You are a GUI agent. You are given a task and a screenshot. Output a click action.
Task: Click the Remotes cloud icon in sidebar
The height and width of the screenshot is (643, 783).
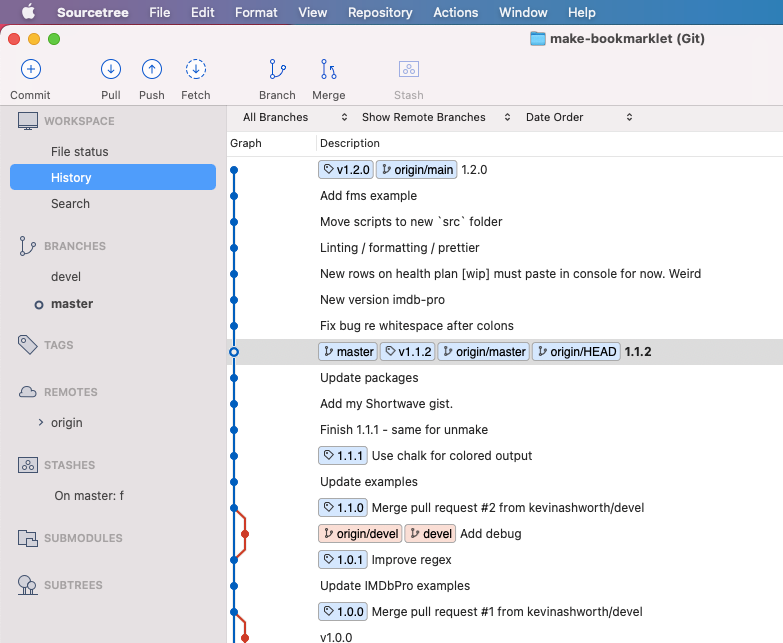pyautogui.click(x=27, y=392)
